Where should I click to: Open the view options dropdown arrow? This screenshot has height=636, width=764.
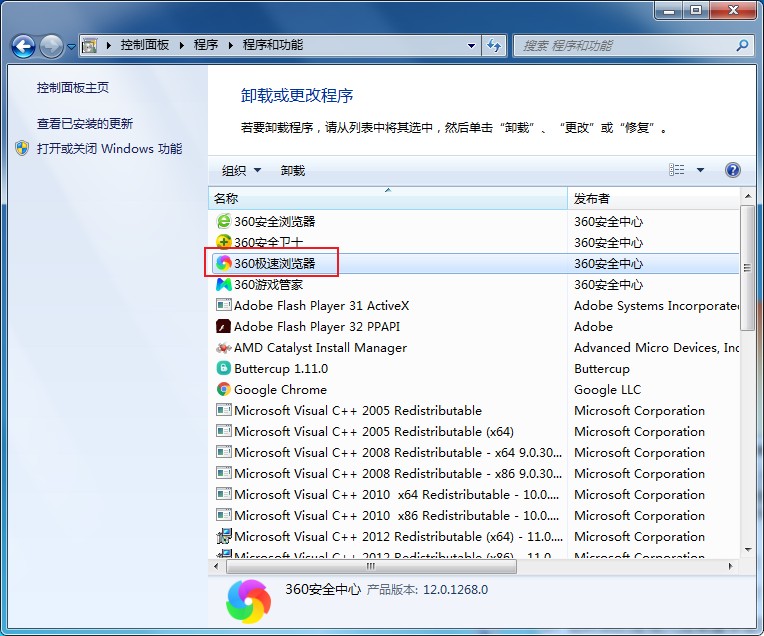(700, 170)
